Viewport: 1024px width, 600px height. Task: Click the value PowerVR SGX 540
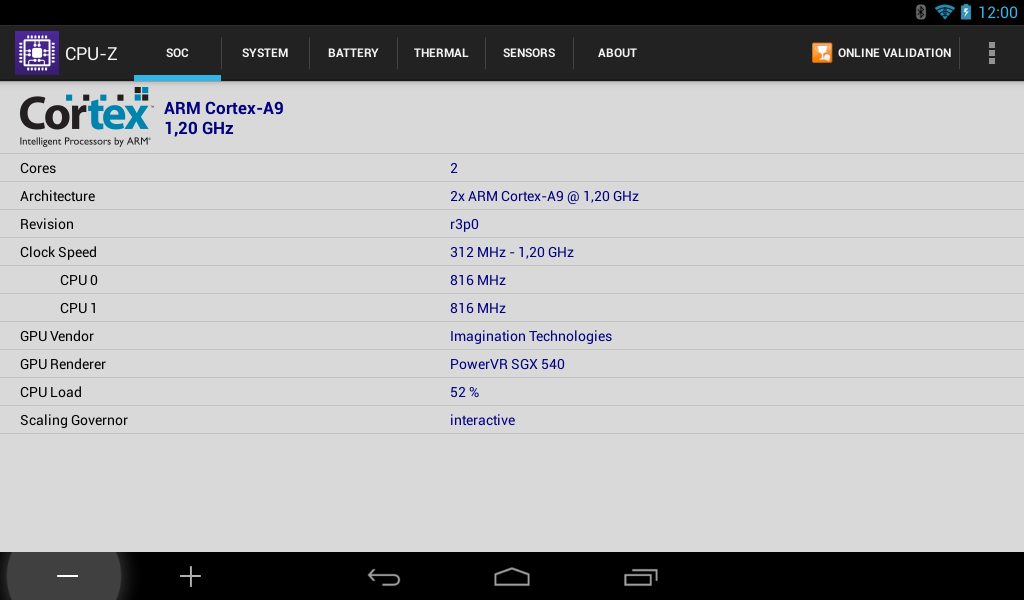(507, 364)
